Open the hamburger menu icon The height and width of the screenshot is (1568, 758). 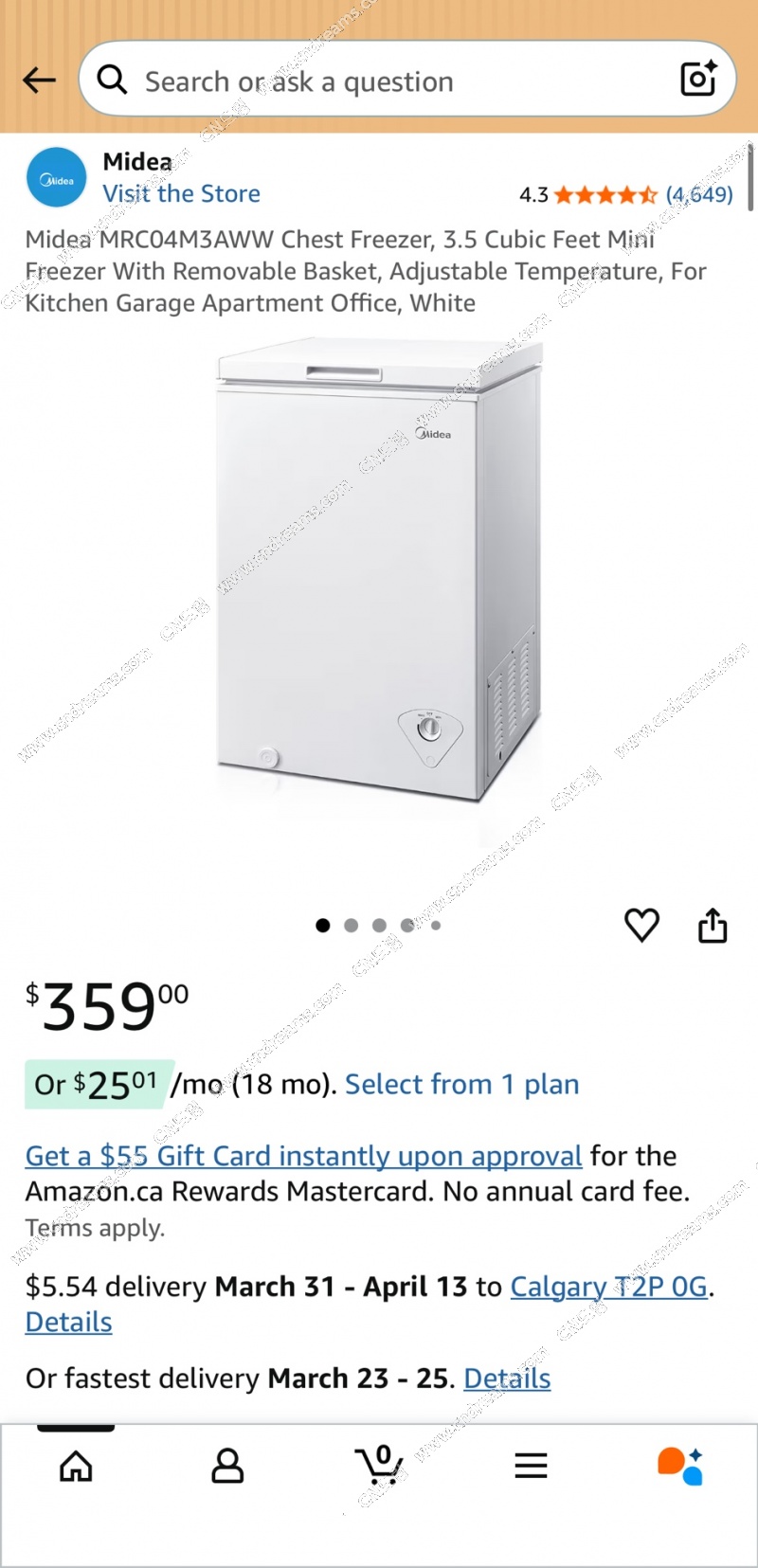531,1466
